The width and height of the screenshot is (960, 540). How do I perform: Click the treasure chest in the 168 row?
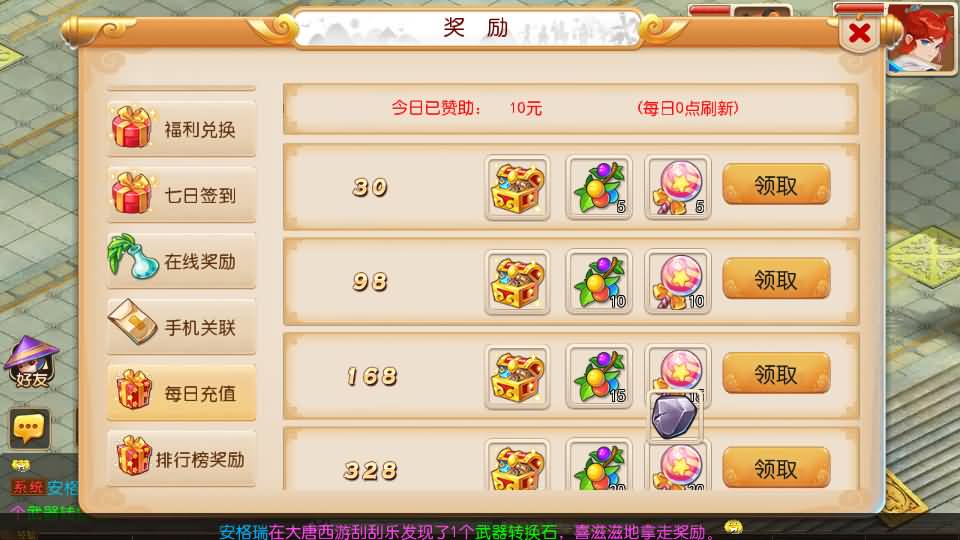click(x=517, y=377)
